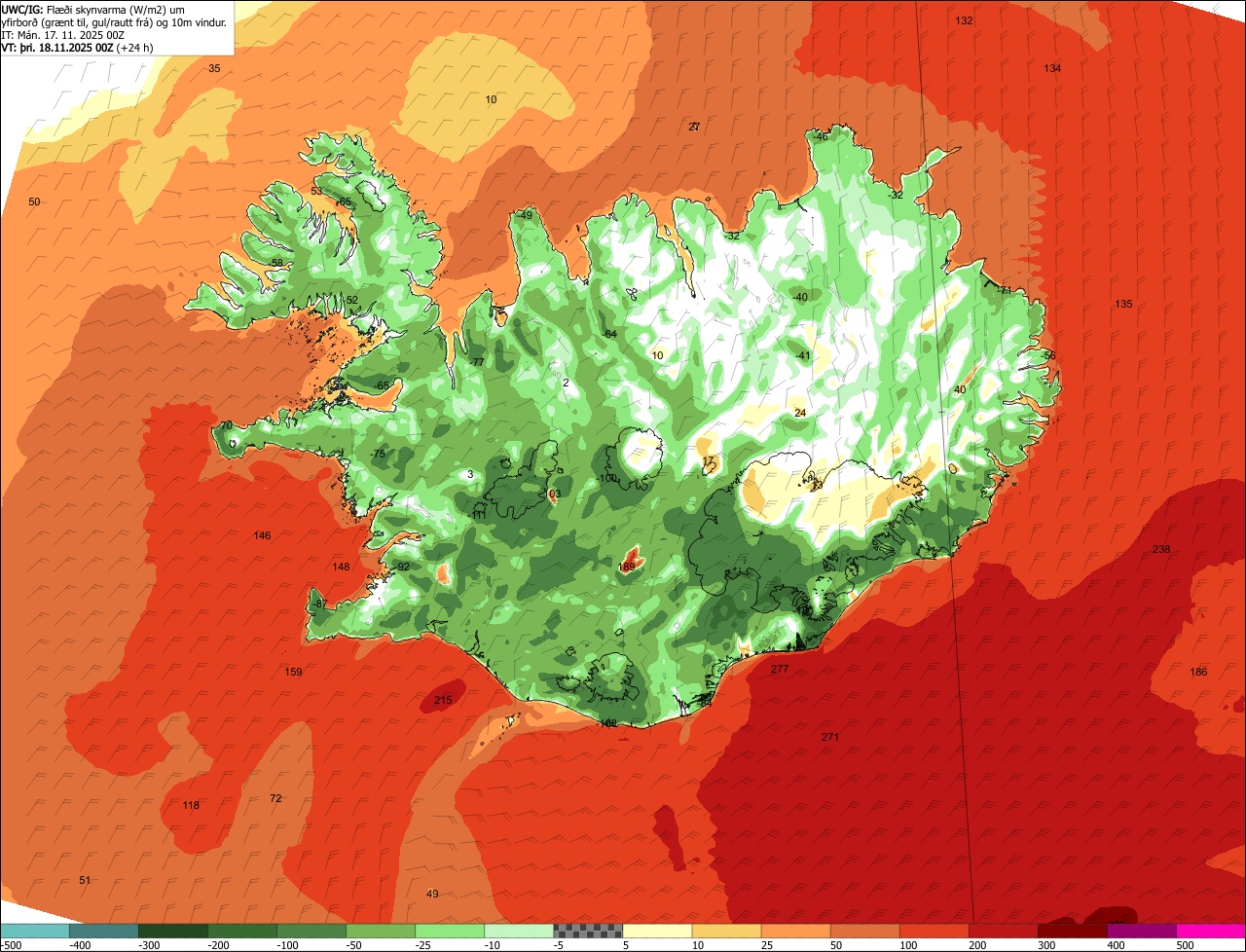Click the map value -64

[x=609, y=335]
